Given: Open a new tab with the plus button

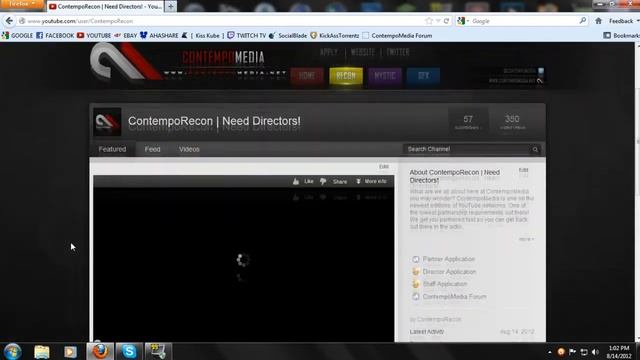Looking at the screenshot, I should click(171, 6).
